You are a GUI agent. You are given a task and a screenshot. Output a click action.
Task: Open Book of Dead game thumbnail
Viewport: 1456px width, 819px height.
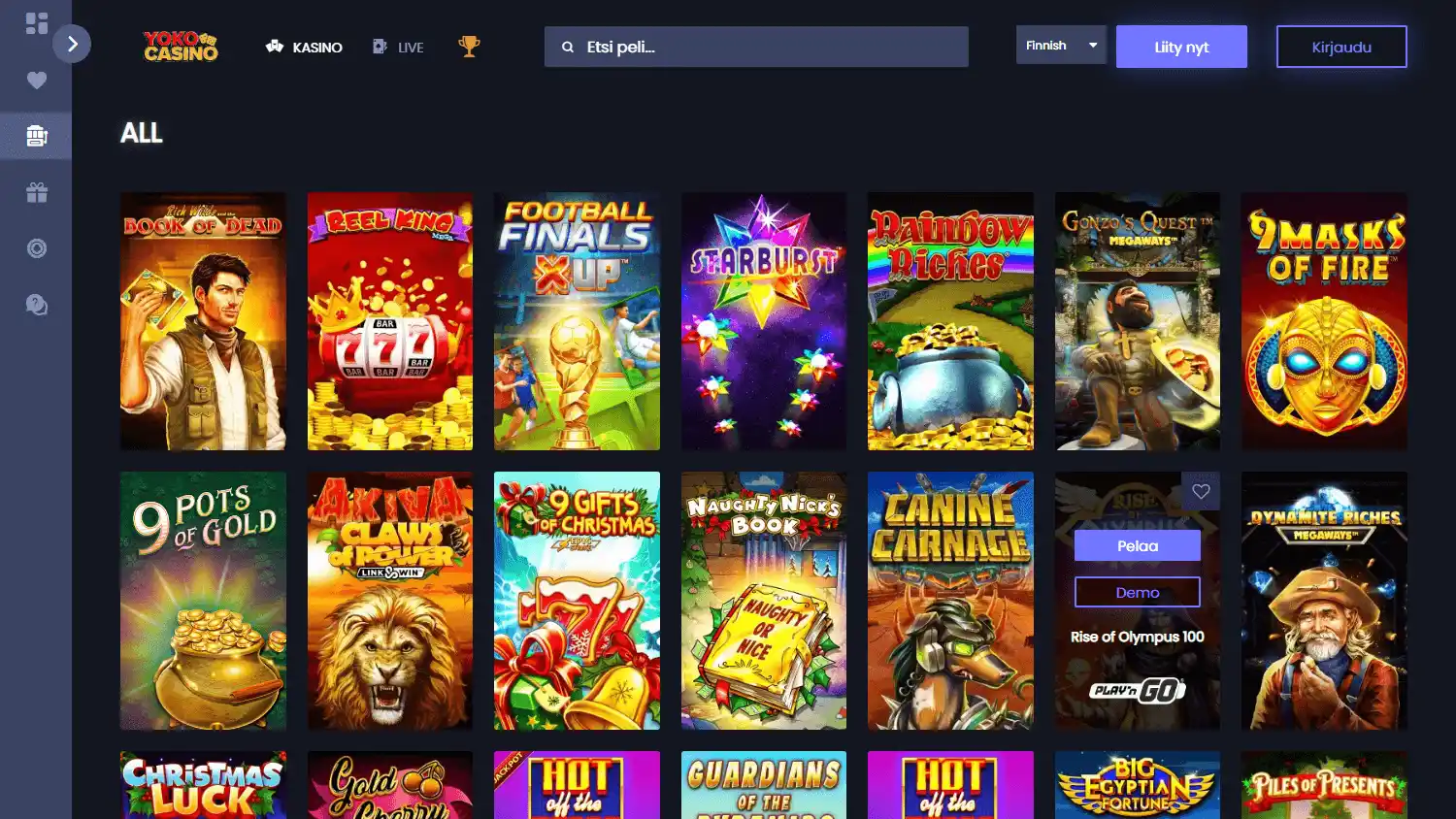[203, 321]
